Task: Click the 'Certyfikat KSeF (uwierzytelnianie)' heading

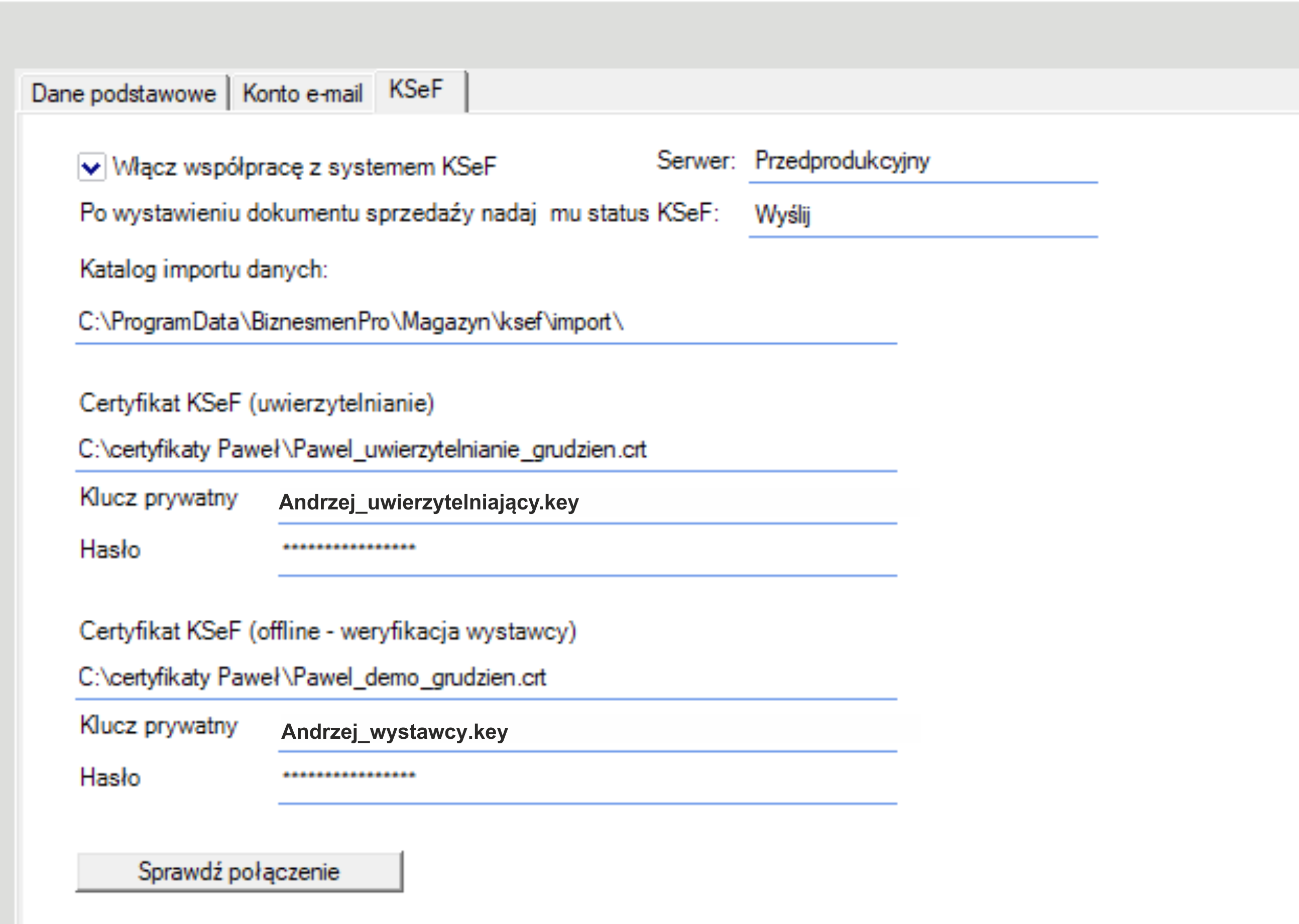Action: 257,404
